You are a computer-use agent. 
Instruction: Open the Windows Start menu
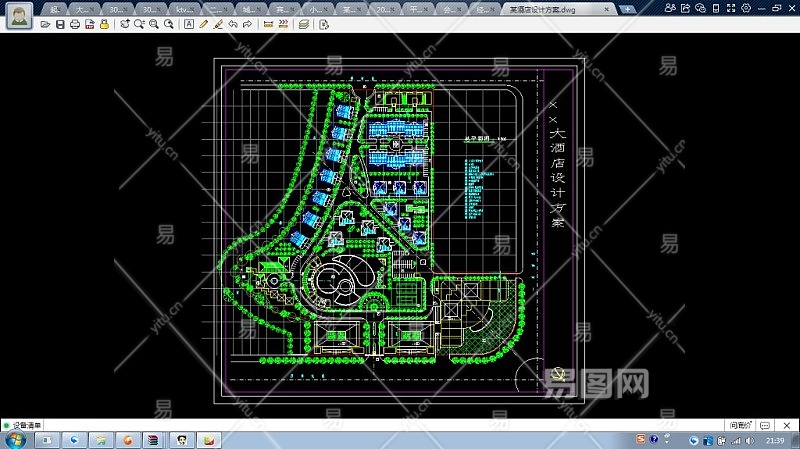(x=14, y=440)
